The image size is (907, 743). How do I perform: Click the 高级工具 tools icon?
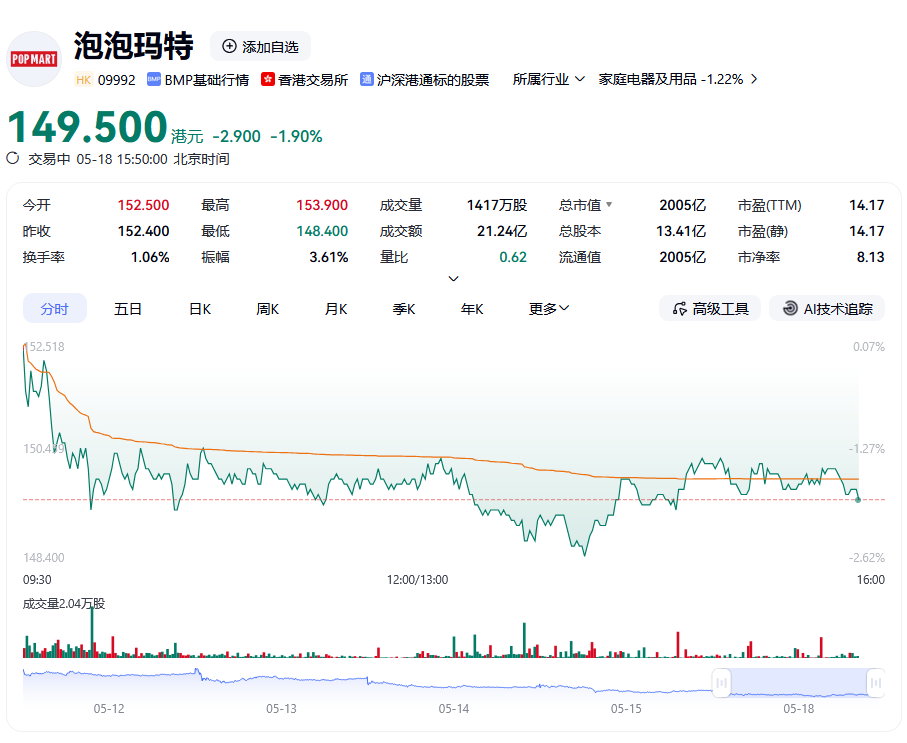680,308
